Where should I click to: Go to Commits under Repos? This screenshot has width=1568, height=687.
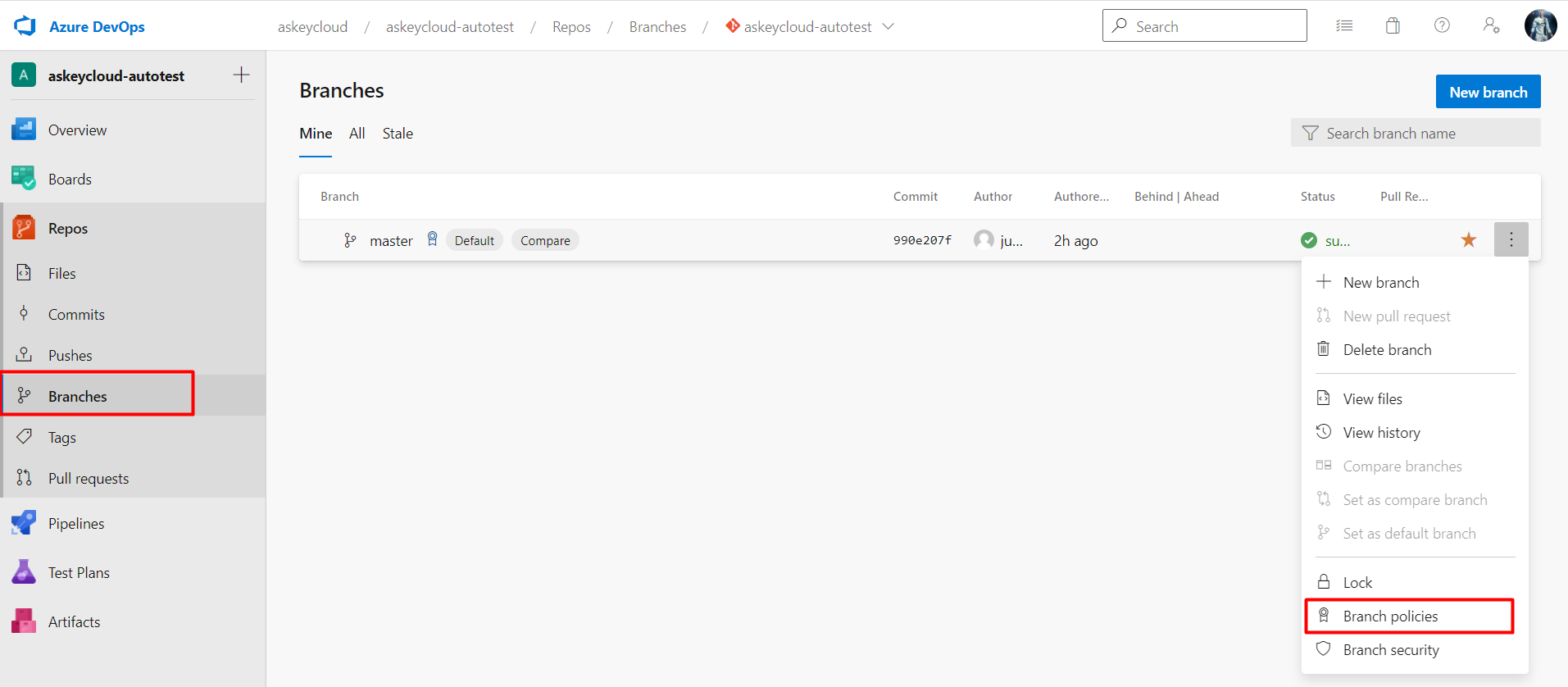coord(133,314)
